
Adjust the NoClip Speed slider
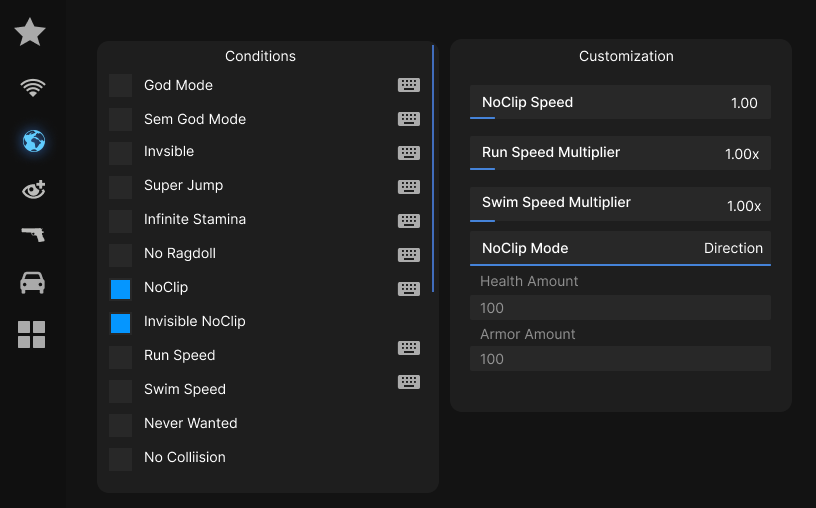coord(620,103)
